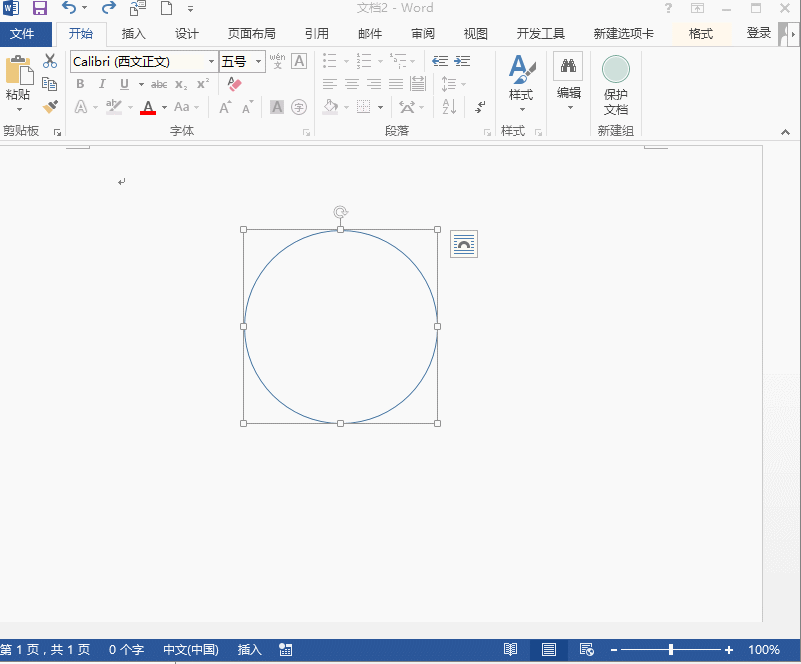Select the Format Painter brush
Image resolution: width=801 pixels, height=664 pixels.
coord(50,106)
